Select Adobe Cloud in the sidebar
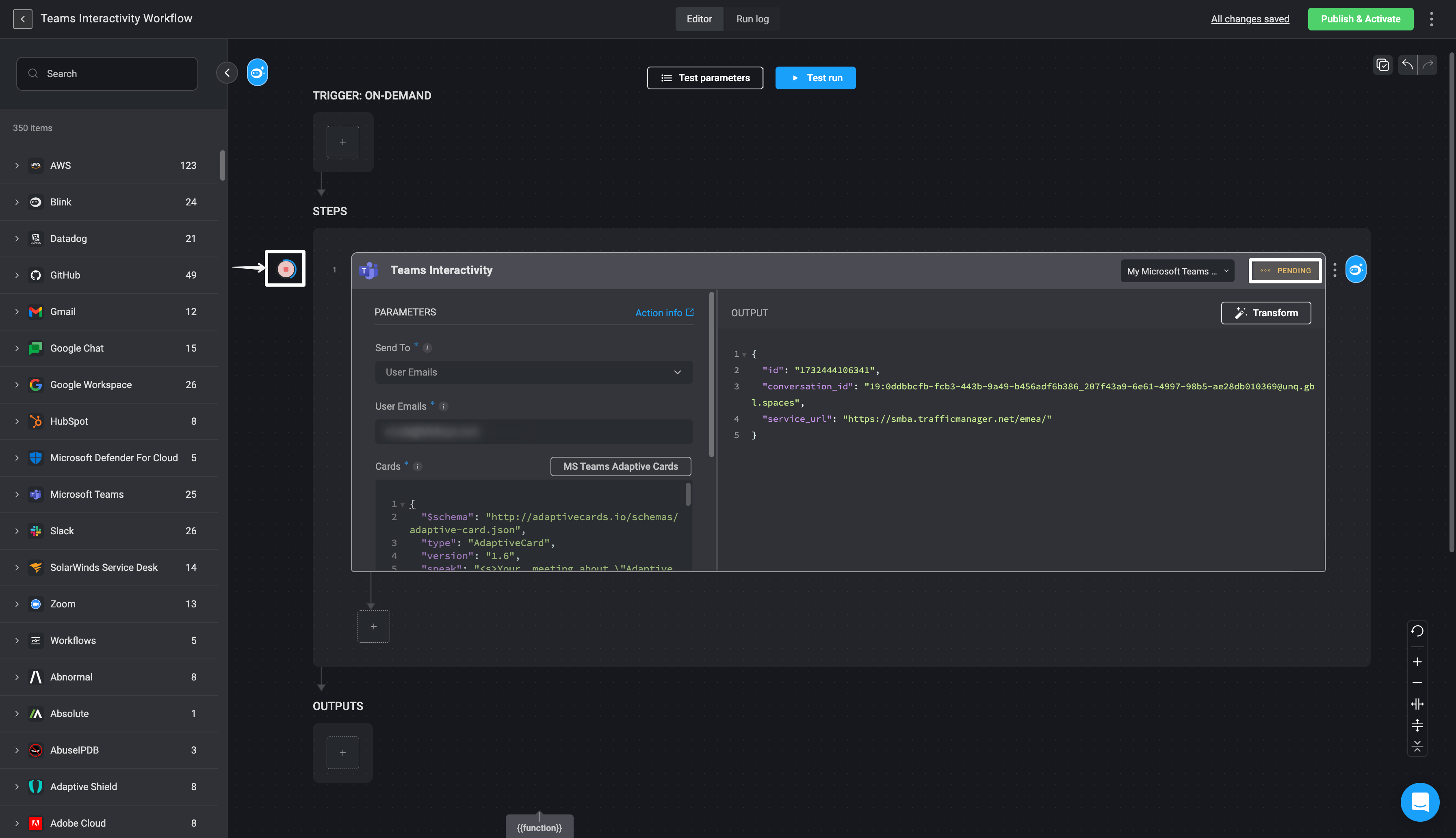The image size is (1456, 838). pos(109,824)
